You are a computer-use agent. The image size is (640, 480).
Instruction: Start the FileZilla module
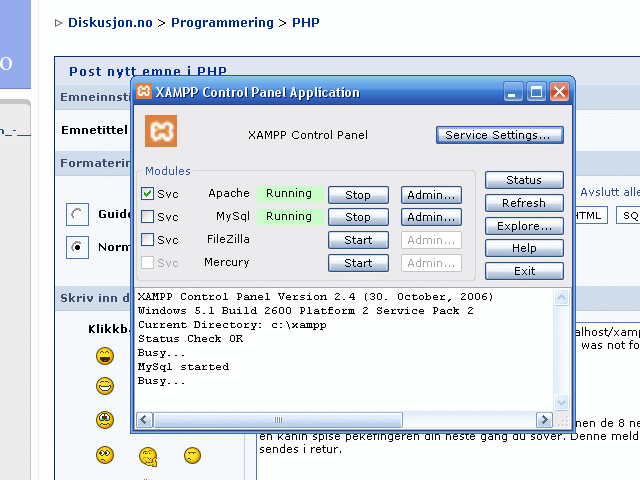(x=358, y=240)
